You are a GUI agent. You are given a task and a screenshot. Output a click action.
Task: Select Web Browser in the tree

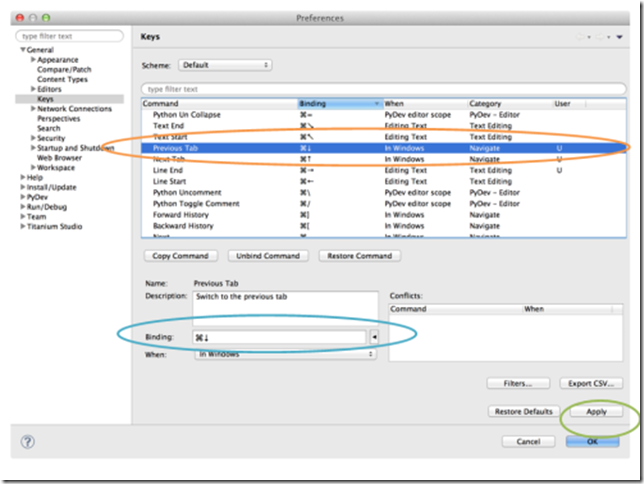point(59,157)
